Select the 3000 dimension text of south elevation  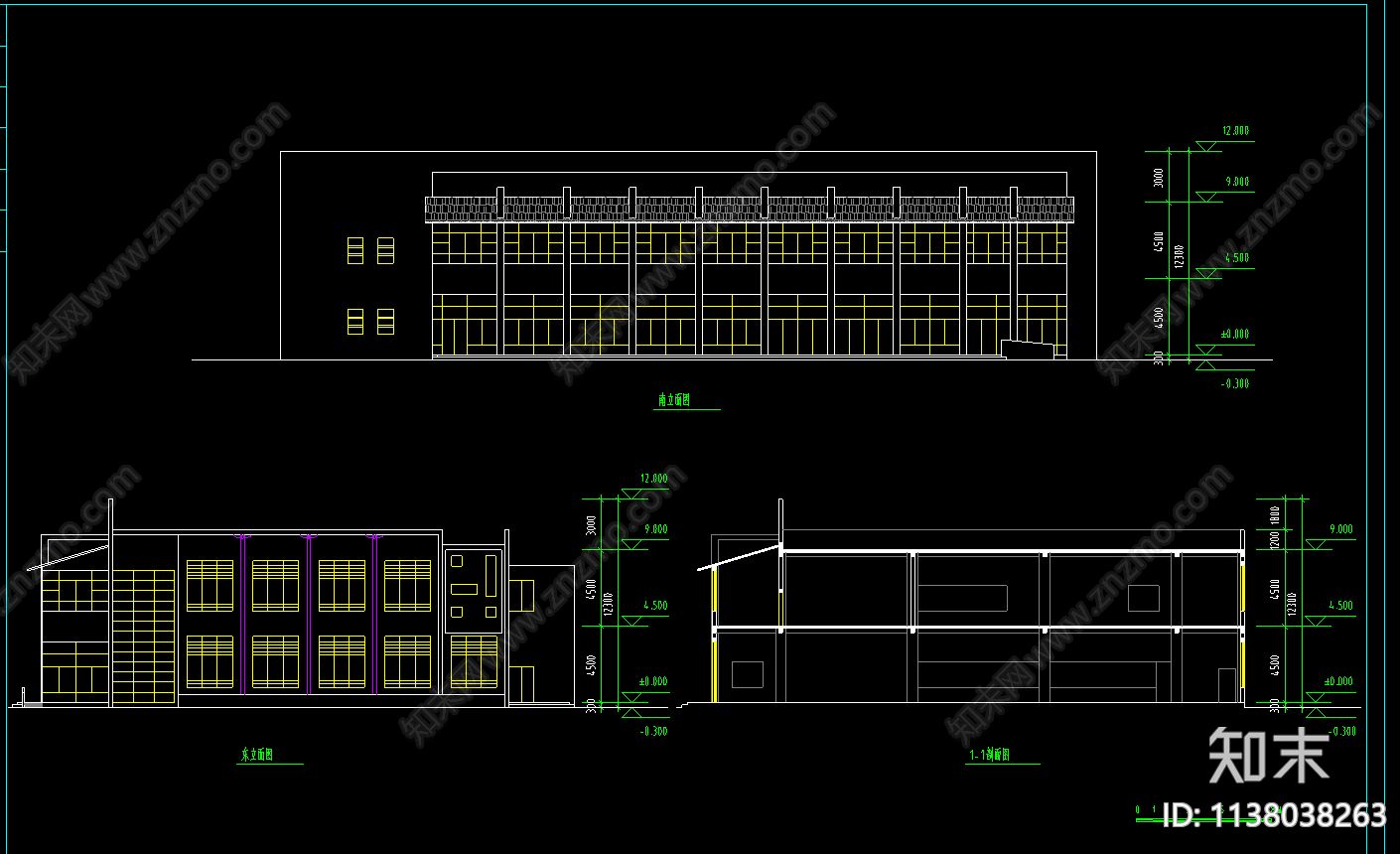tap(1159, 177)
